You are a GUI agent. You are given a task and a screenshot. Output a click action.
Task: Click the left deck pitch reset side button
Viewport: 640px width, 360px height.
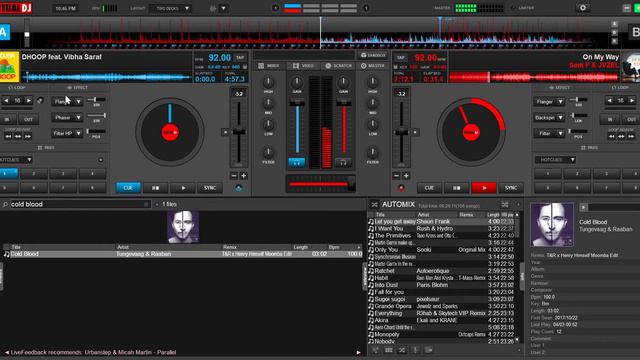225,132
